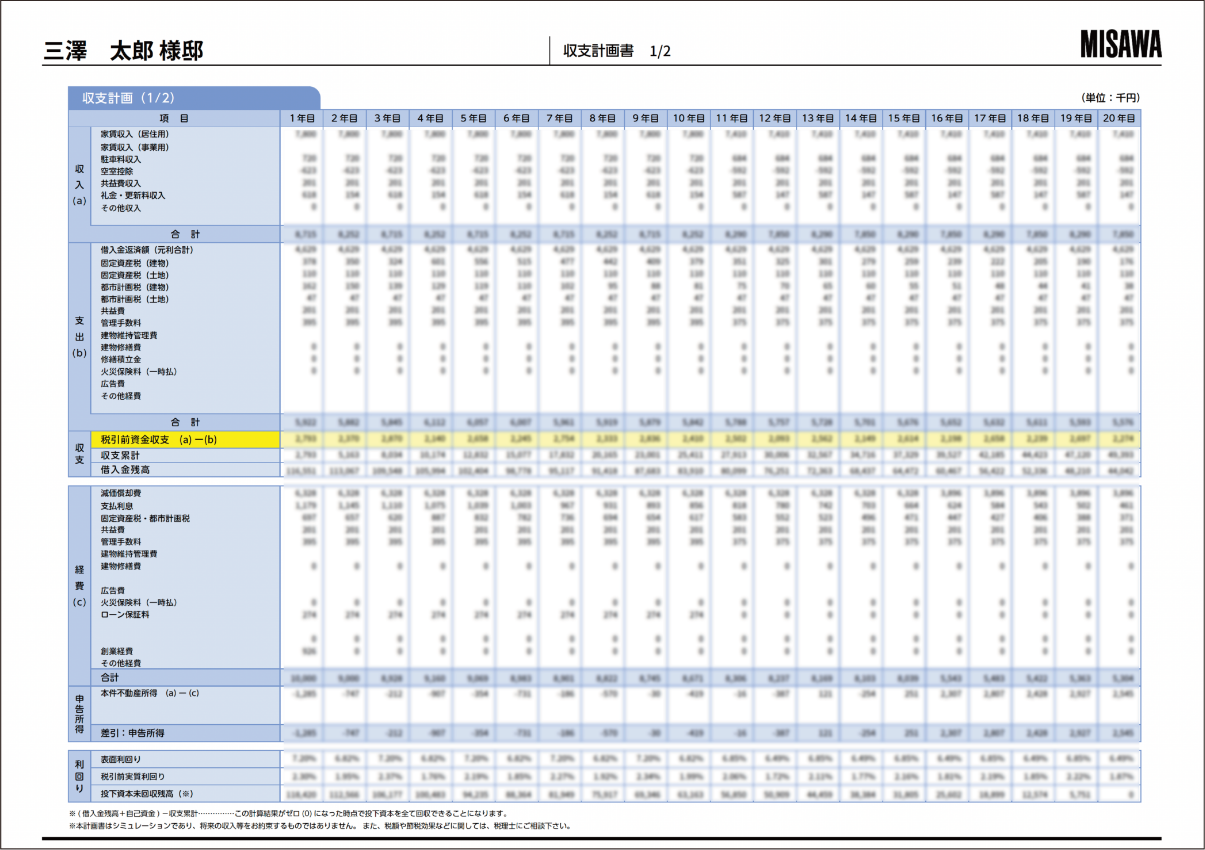The image size is (1205, 850).
Task: Click the '家賃収入（居住用）' row label
Action: coord(135,133)
